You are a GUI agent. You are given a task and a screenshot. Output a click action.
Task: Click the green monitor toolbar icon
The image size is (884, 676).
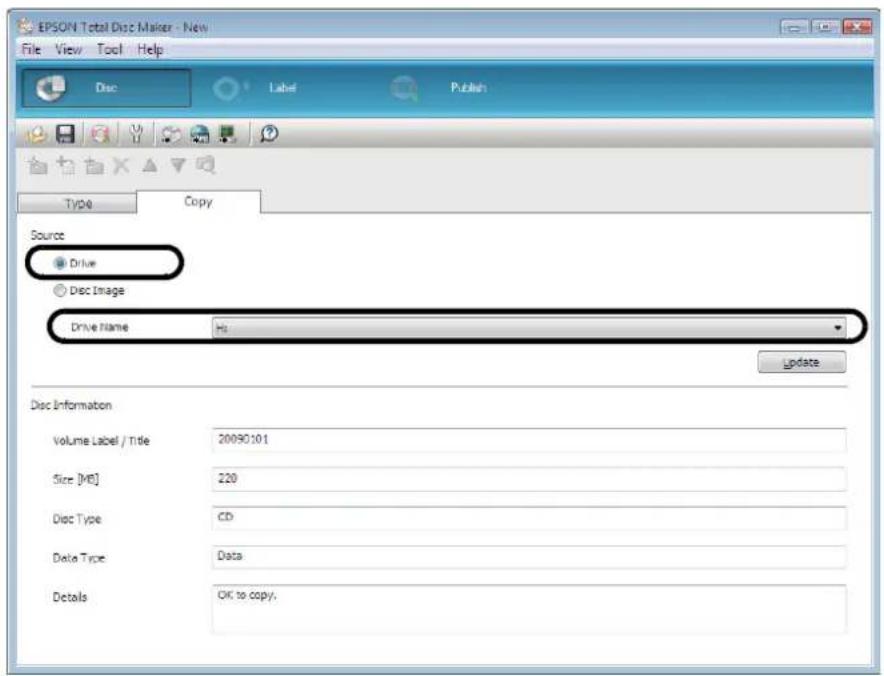228,134
